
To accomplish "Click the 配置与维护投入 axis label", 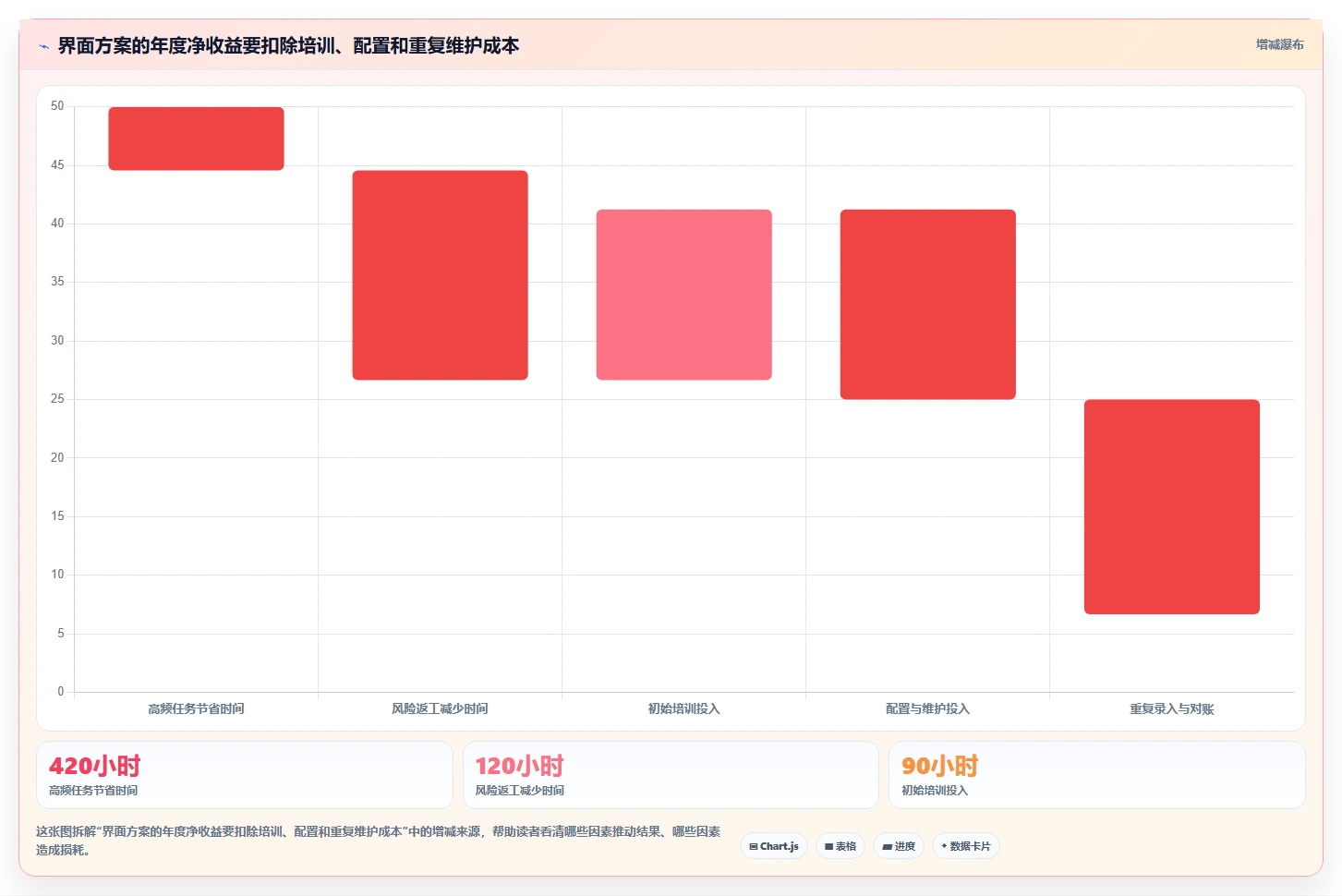I will click(927, 708).
